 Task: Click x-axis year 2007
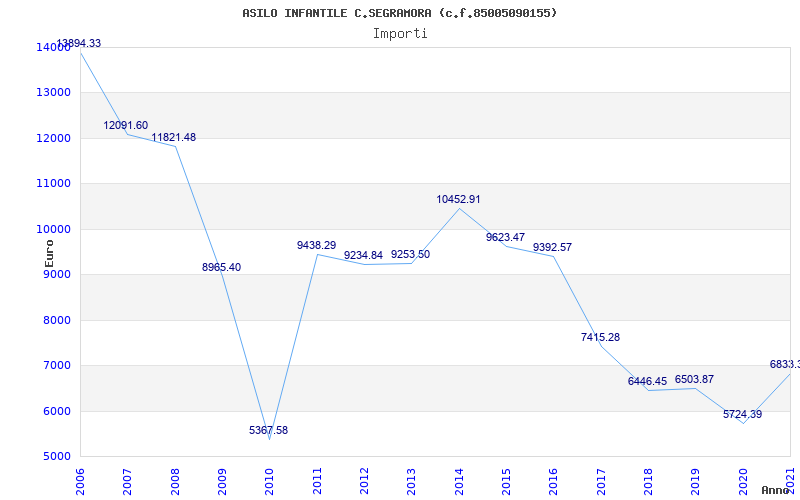(128, 481)
